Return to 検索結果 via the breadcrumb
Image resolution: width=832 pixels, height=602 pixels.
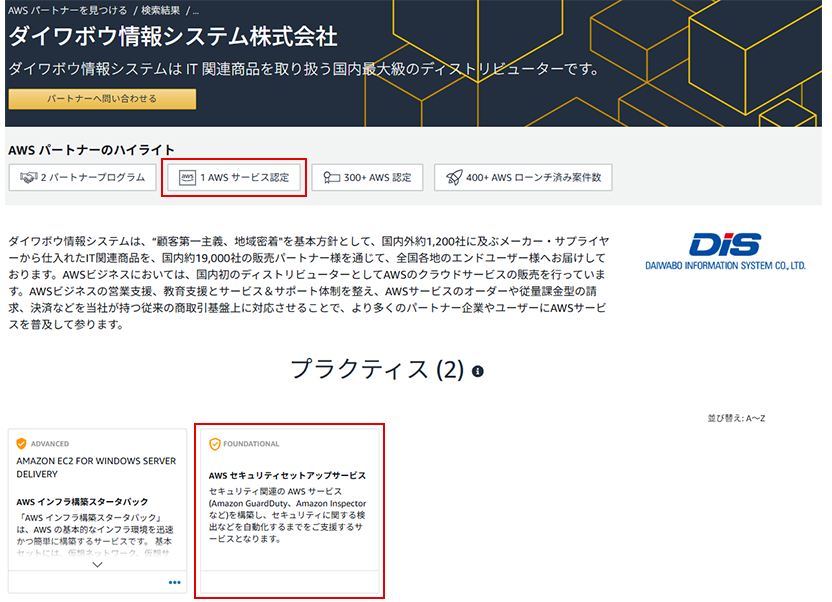(163, 9)
